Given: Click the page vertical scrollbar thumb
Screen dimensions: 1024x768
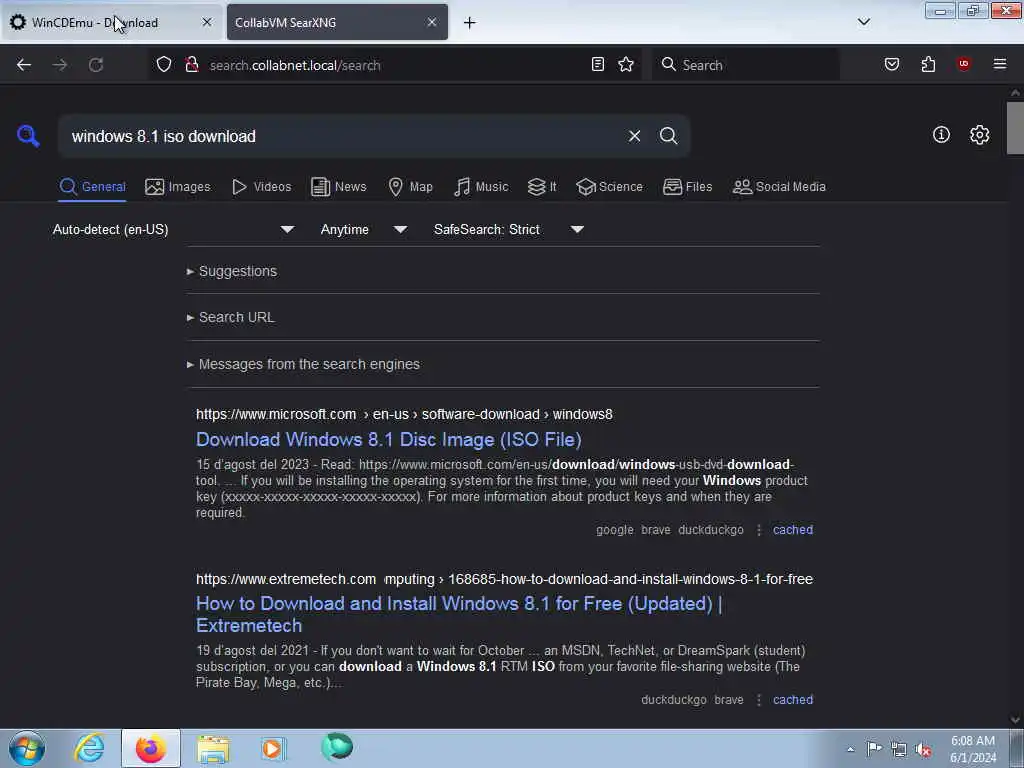Looking at the screenshot, I should coord(1015,127).
